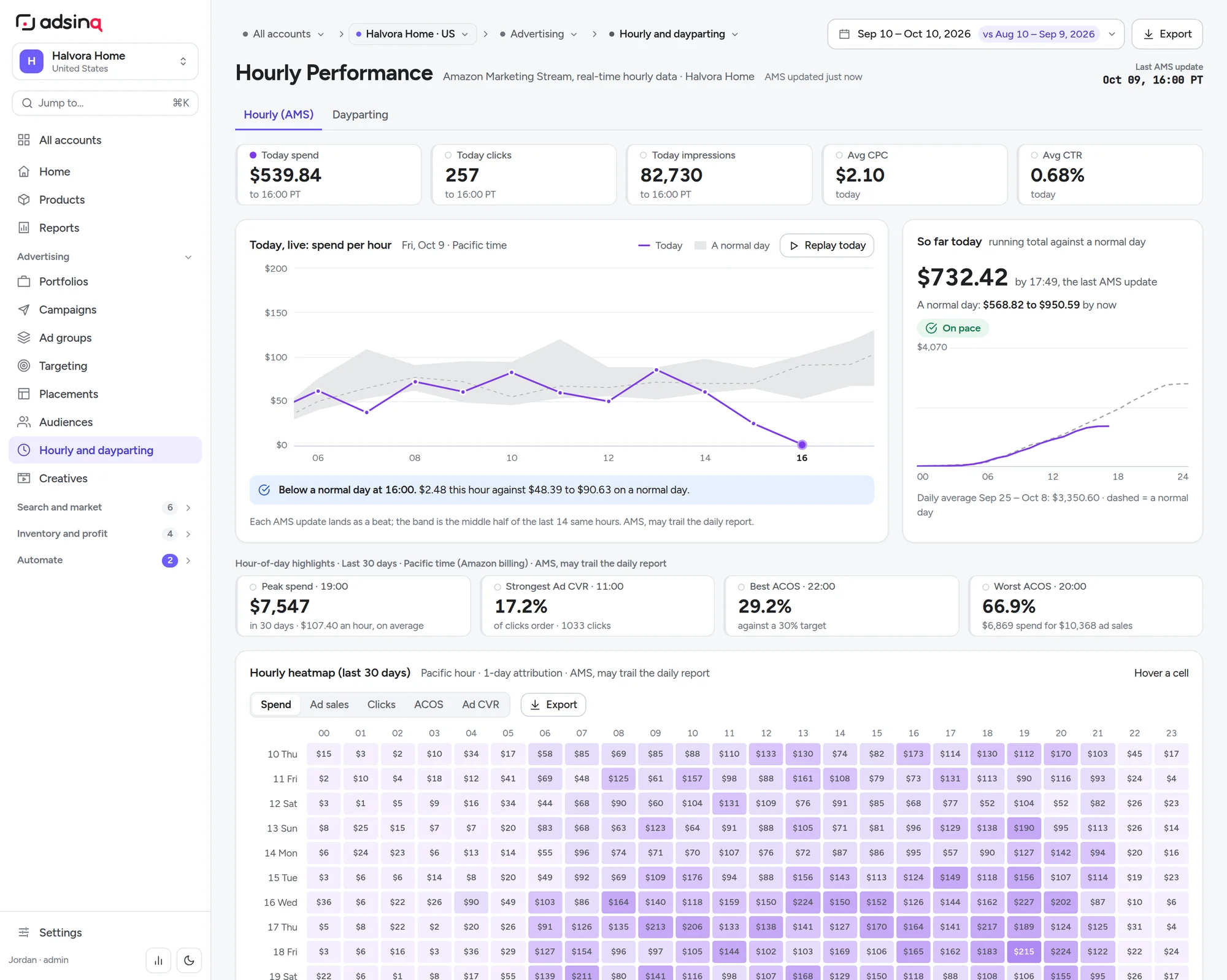Screen dimensions: 1227x980
Task: Click the hour 16 point on chart
Action: coord(802,445)
